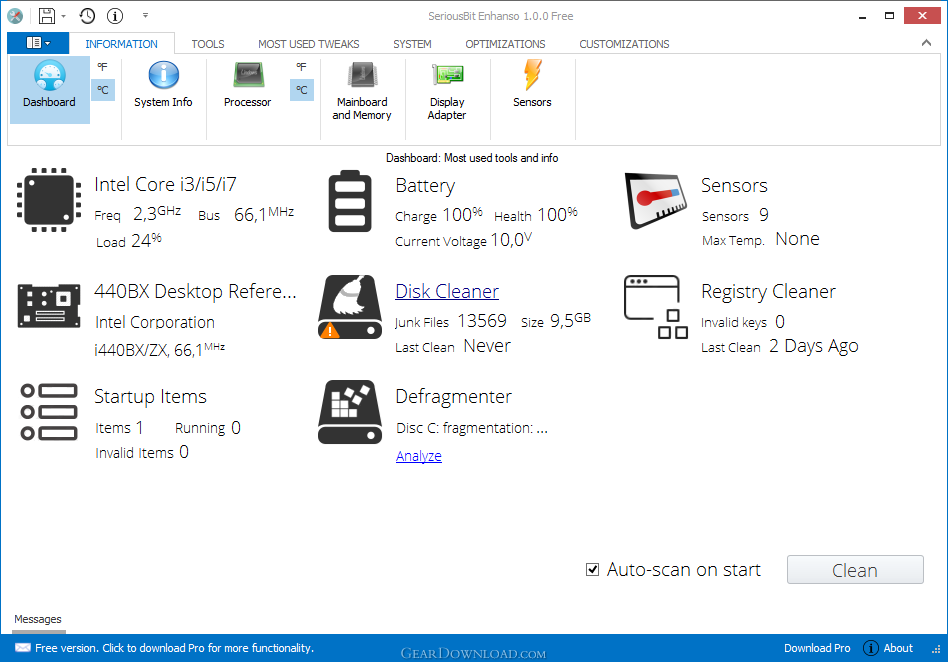Click the history clock icon
Screen dimensions: 948x662
87,16
